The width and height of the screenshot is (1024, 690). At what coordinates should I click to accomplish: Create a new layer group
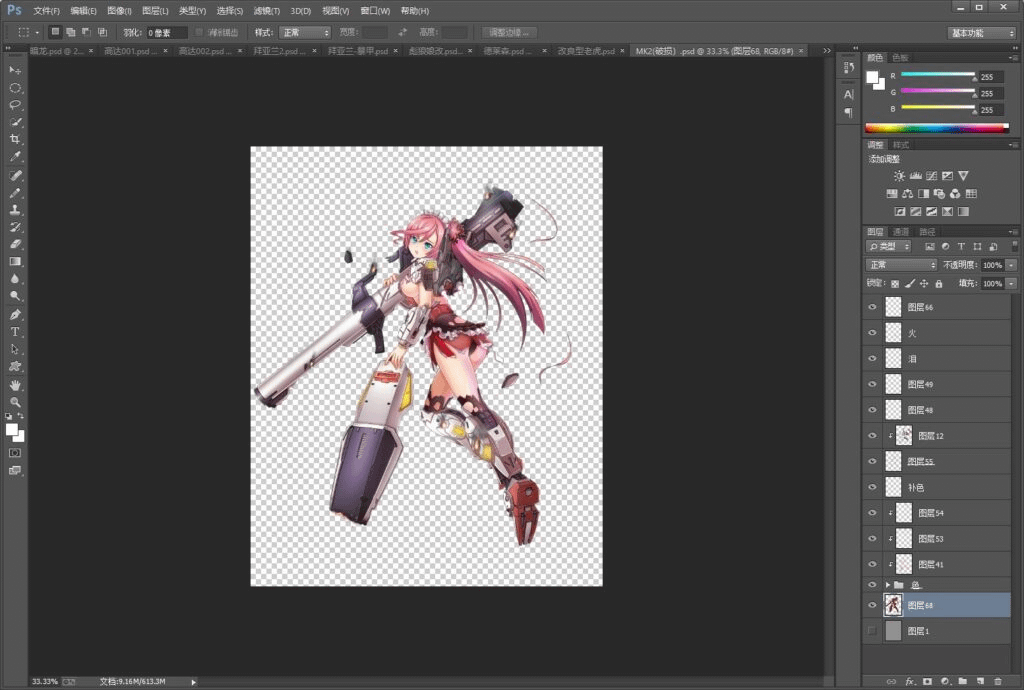pos(963,682)
